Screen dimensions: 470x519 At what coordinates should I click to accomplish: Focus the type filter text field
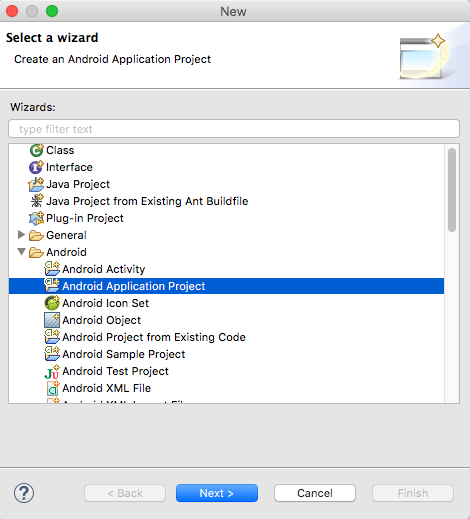tap(234, 129)
